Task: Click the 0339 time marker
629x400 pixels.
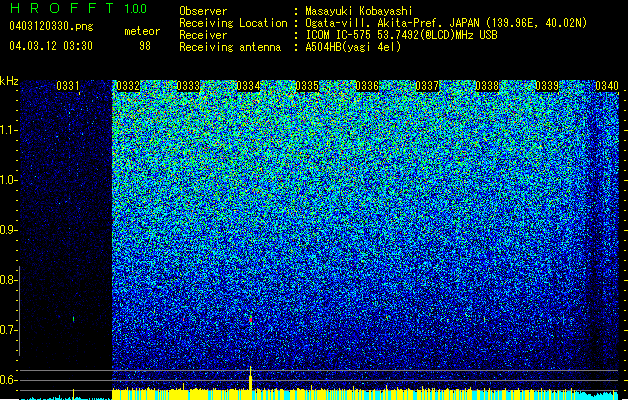Action: (547, 86)
